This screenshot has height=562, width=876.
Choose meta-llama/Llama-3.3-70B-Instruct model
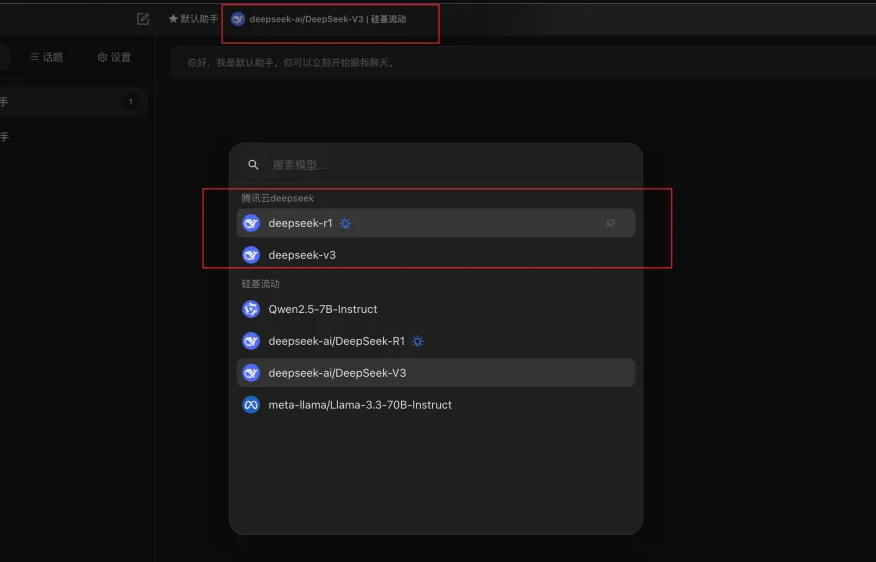click(360, 405)
